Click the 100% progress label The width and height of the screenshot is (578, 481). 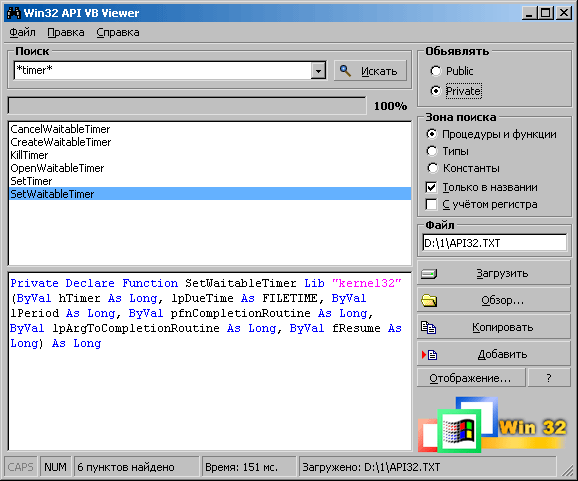pos(390,106)
